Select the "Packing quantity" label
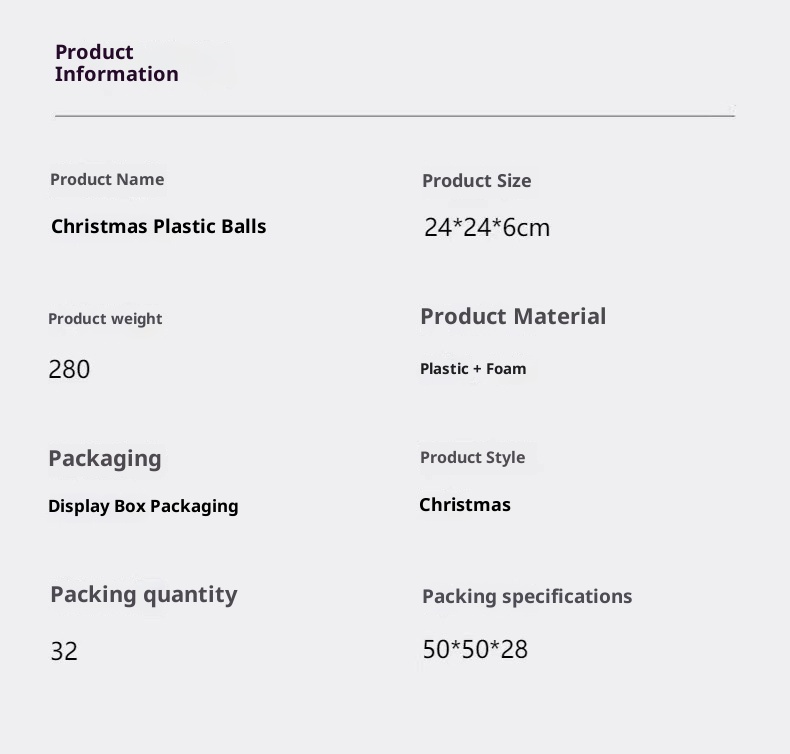Screen dimensions: 790x754 click(144, 595)
